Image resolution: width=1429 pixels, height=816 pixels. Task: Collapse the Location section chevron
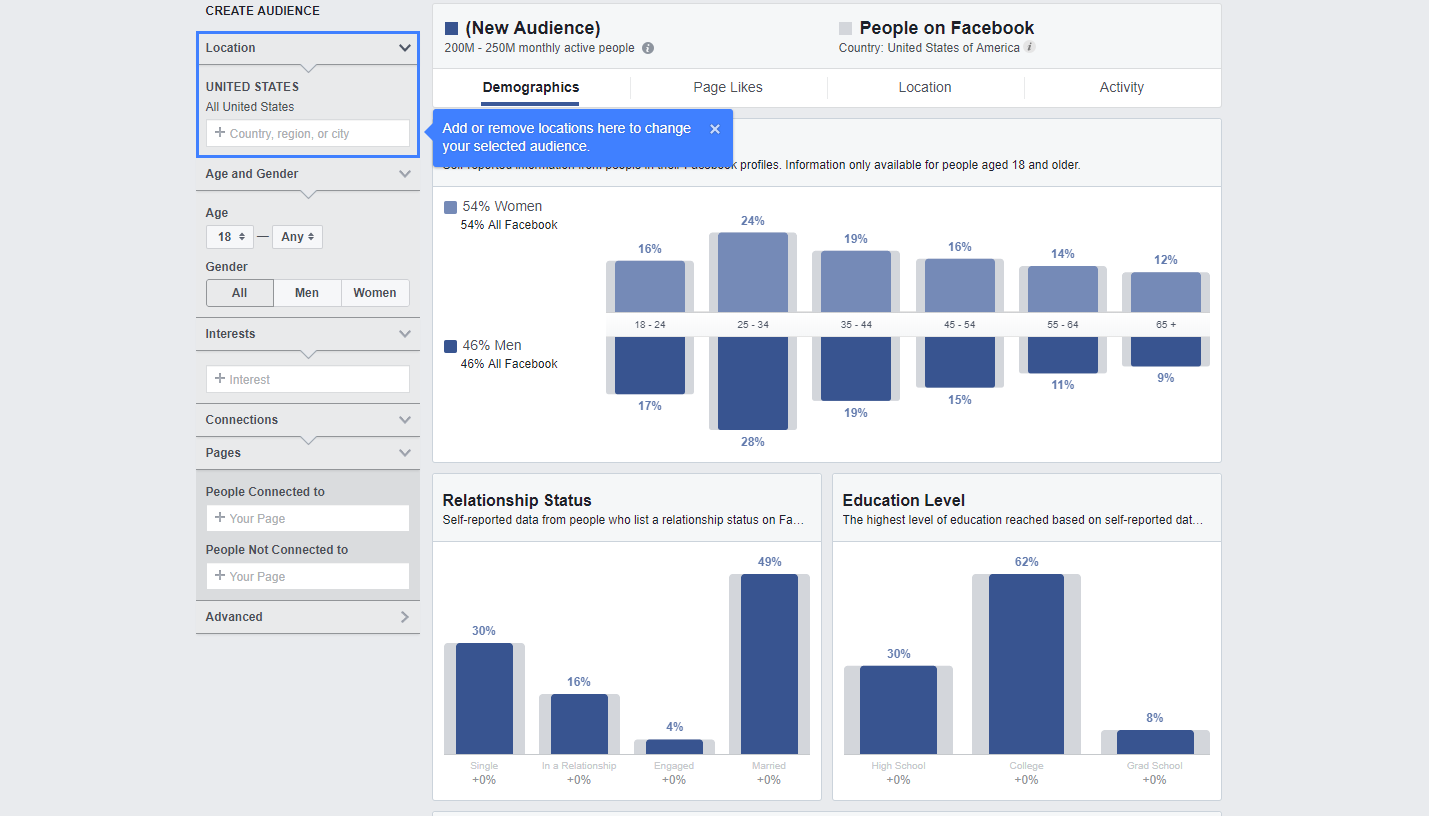tap(404, 48)
